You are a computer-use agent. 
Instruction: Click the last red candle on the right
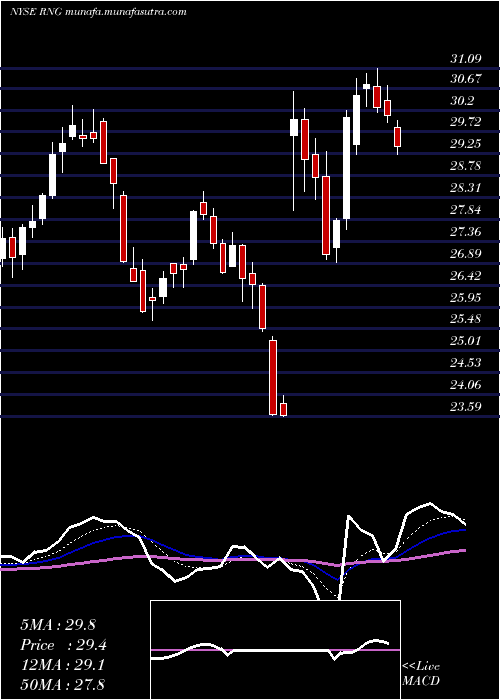397,137
